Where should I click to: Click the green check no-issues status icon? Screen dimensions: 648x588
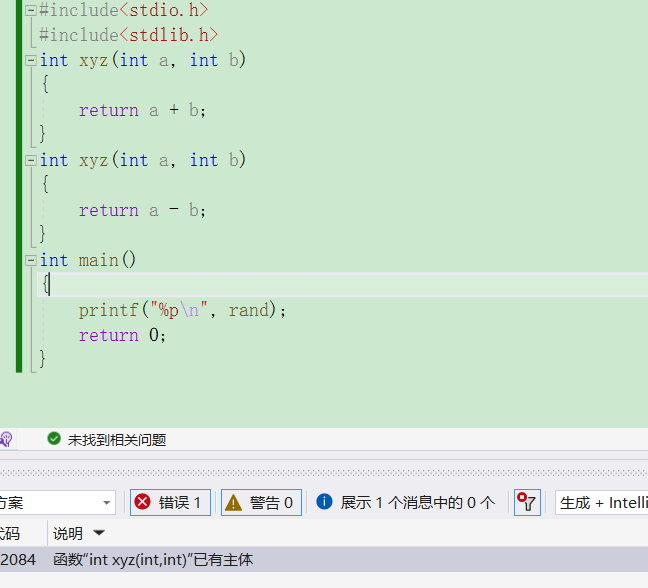coord(54,439)
